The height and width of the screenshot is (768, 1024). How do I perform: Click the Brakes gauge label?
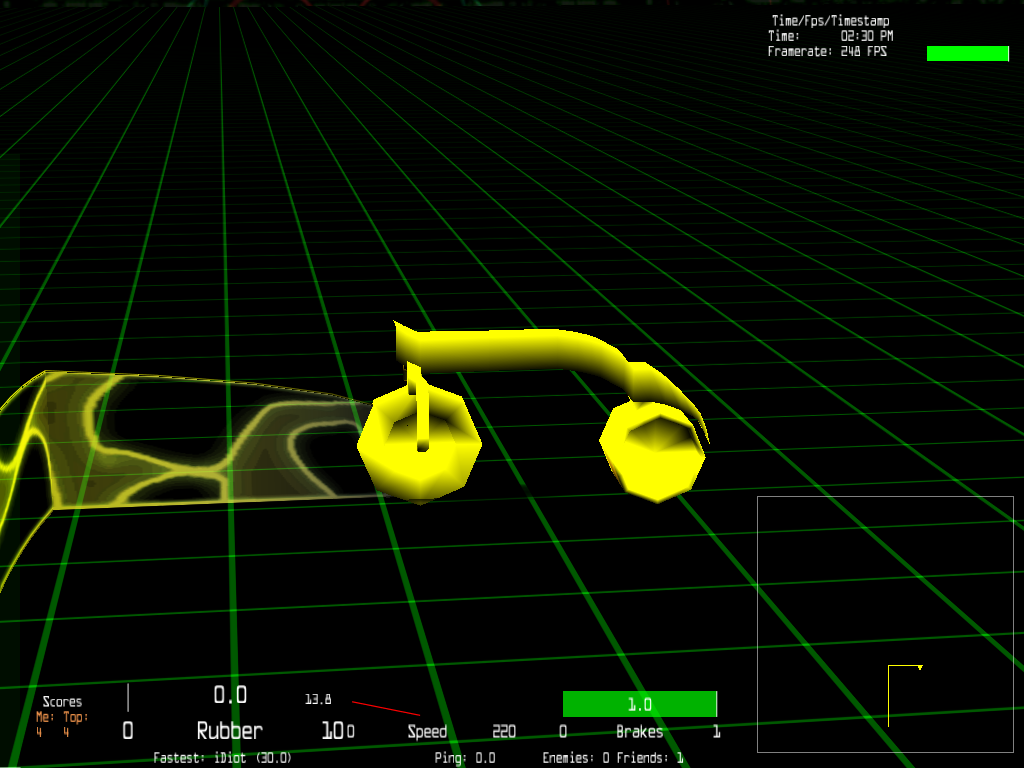[639, 732]
